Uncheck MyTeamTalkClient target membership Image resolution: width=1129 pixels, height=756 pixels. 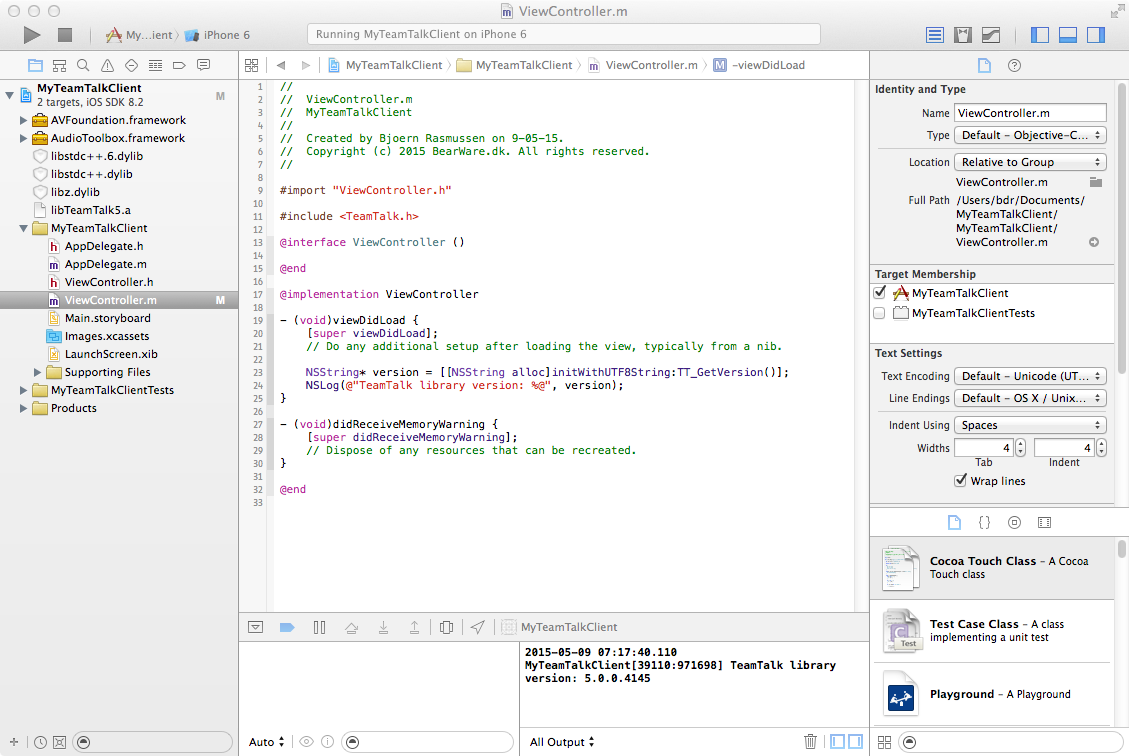[880, 293]
